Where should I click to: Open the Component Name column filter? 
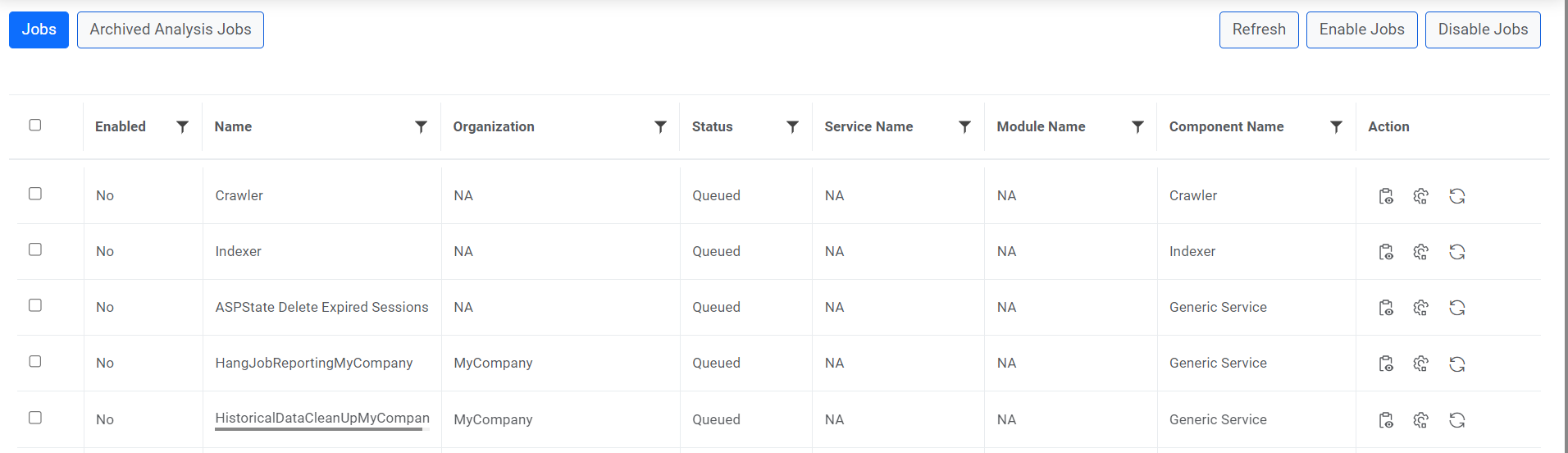pyautogui.click(x=1336, y=126)
